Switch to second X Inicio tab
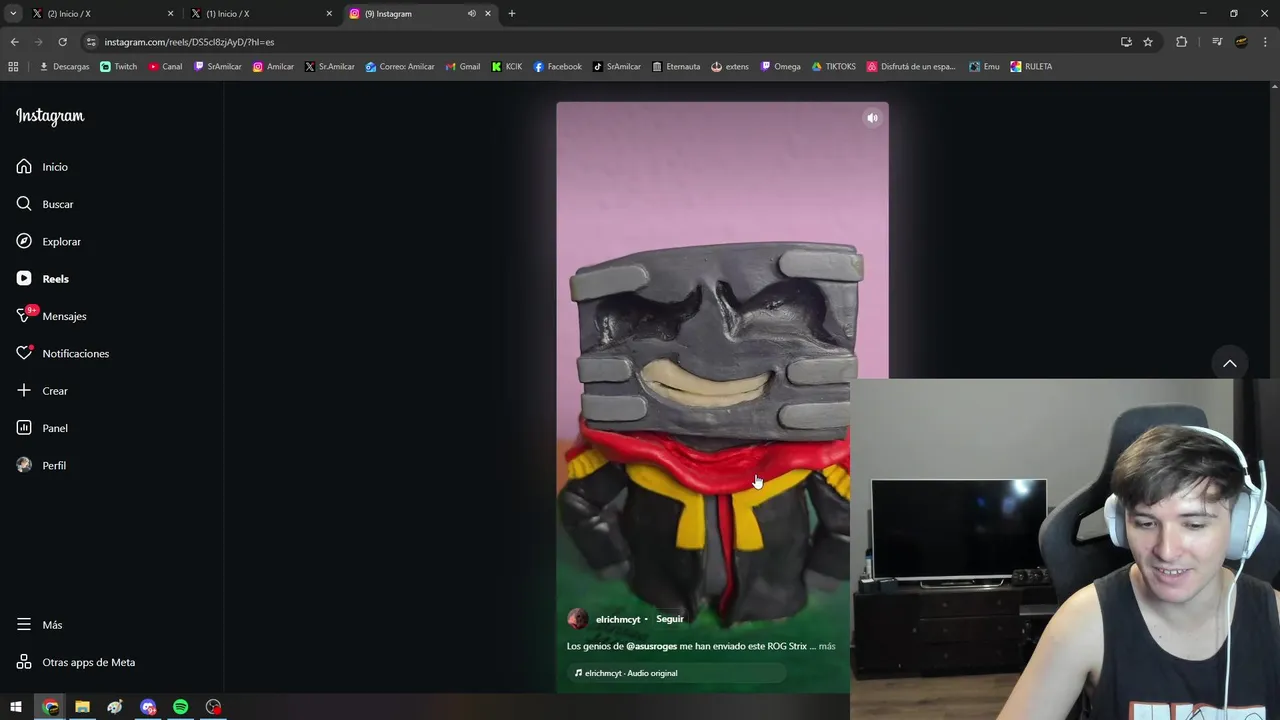The height and width of the screenshot is (720, 1280). click(260, 14)
